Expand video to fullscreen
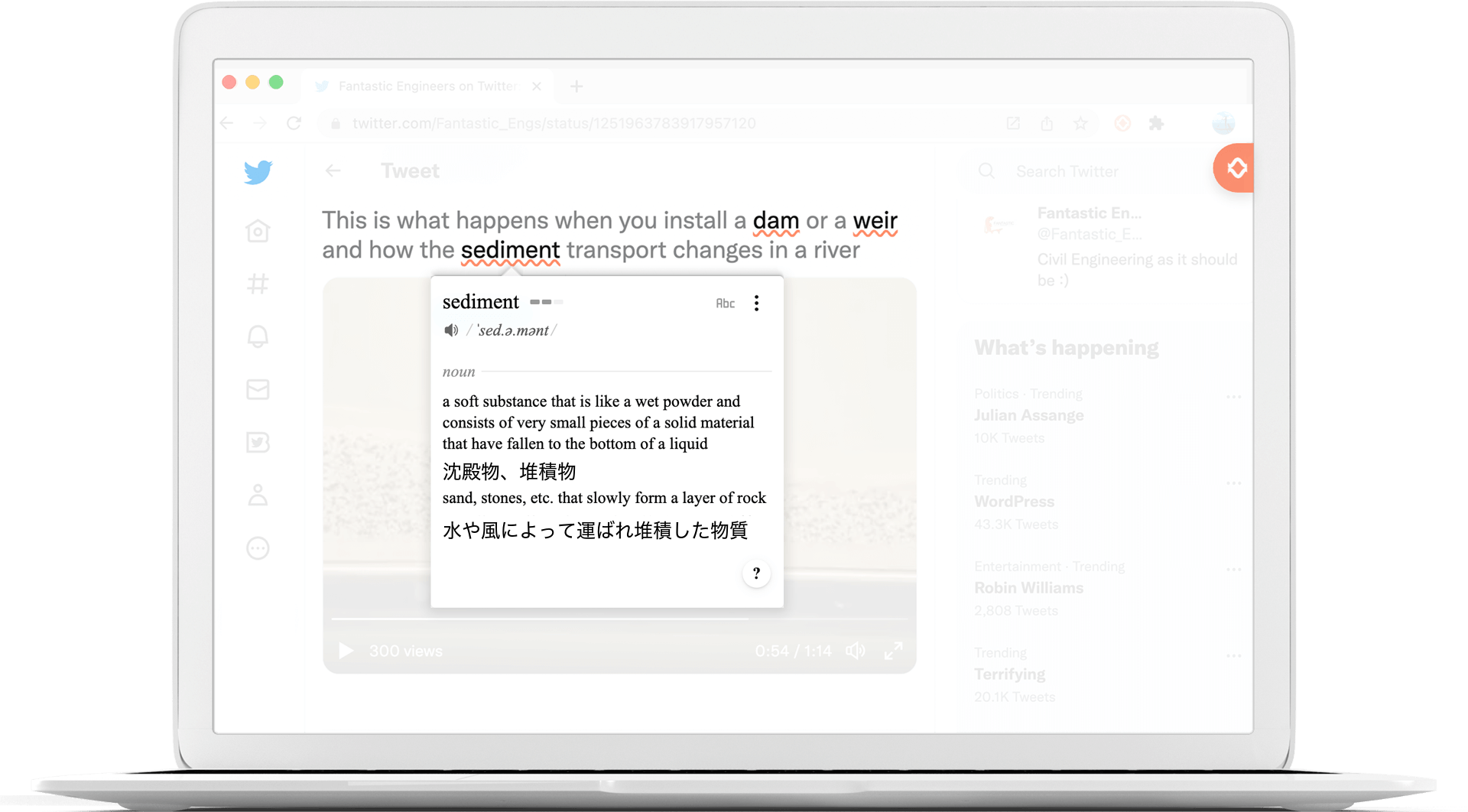 [893, 651]
